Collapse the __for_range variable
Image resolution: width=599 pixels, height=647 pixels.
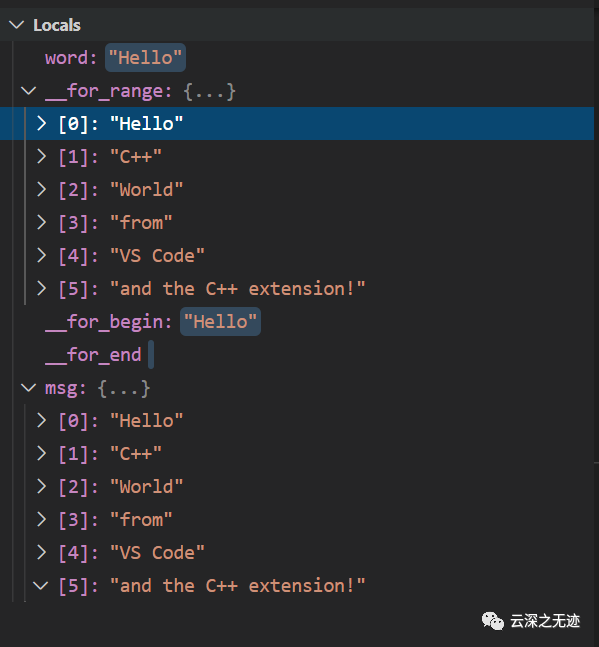tap(28, 91)
